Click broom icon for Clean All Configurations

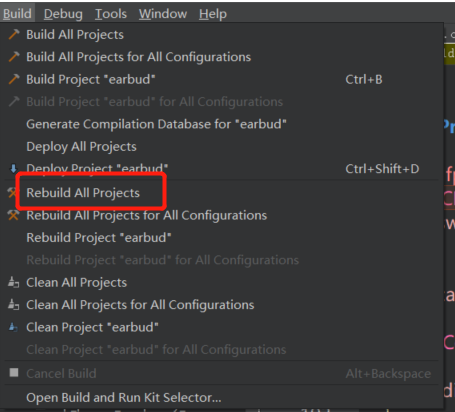13,305
